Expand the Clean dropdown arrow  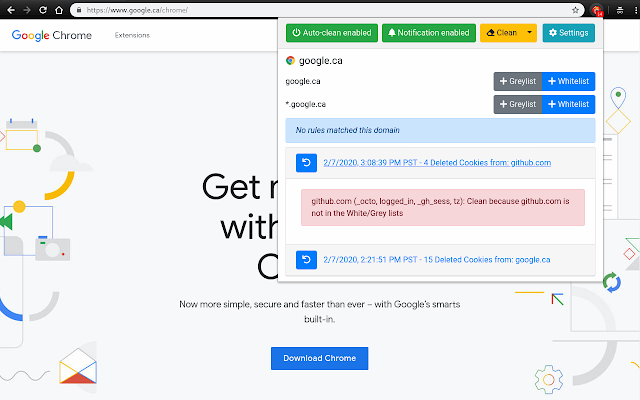(529, 33)
